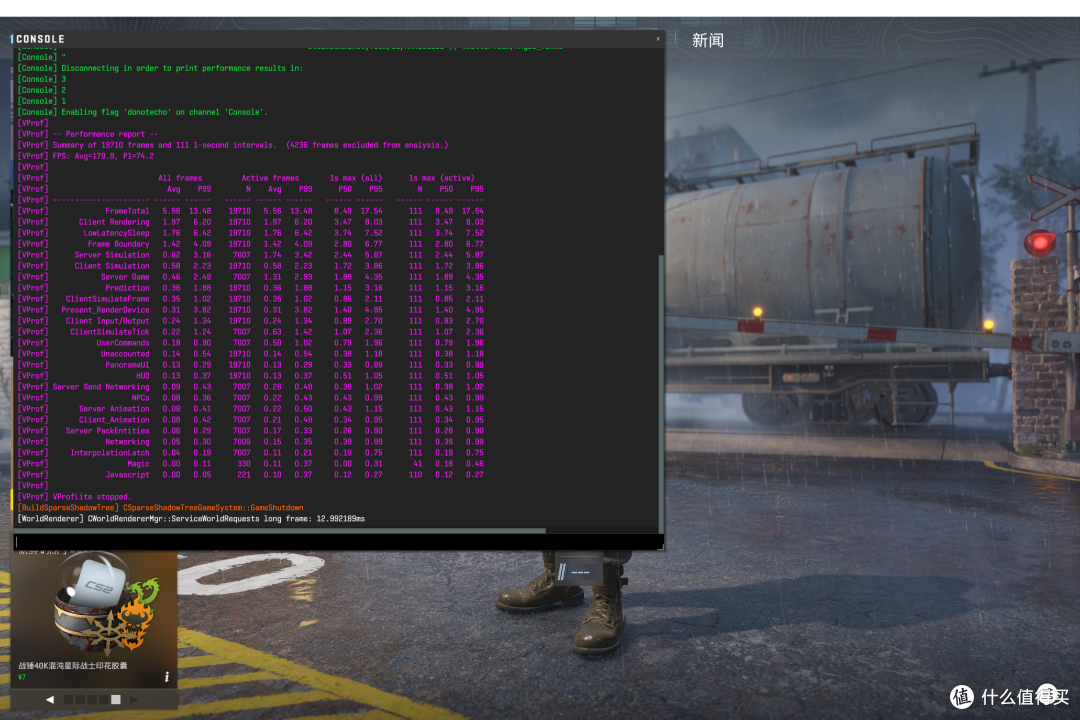This screenshot has height=720, width=1080.
Task: Open info icon on the sticker capsule card
Action: click(x=167, y=677)
